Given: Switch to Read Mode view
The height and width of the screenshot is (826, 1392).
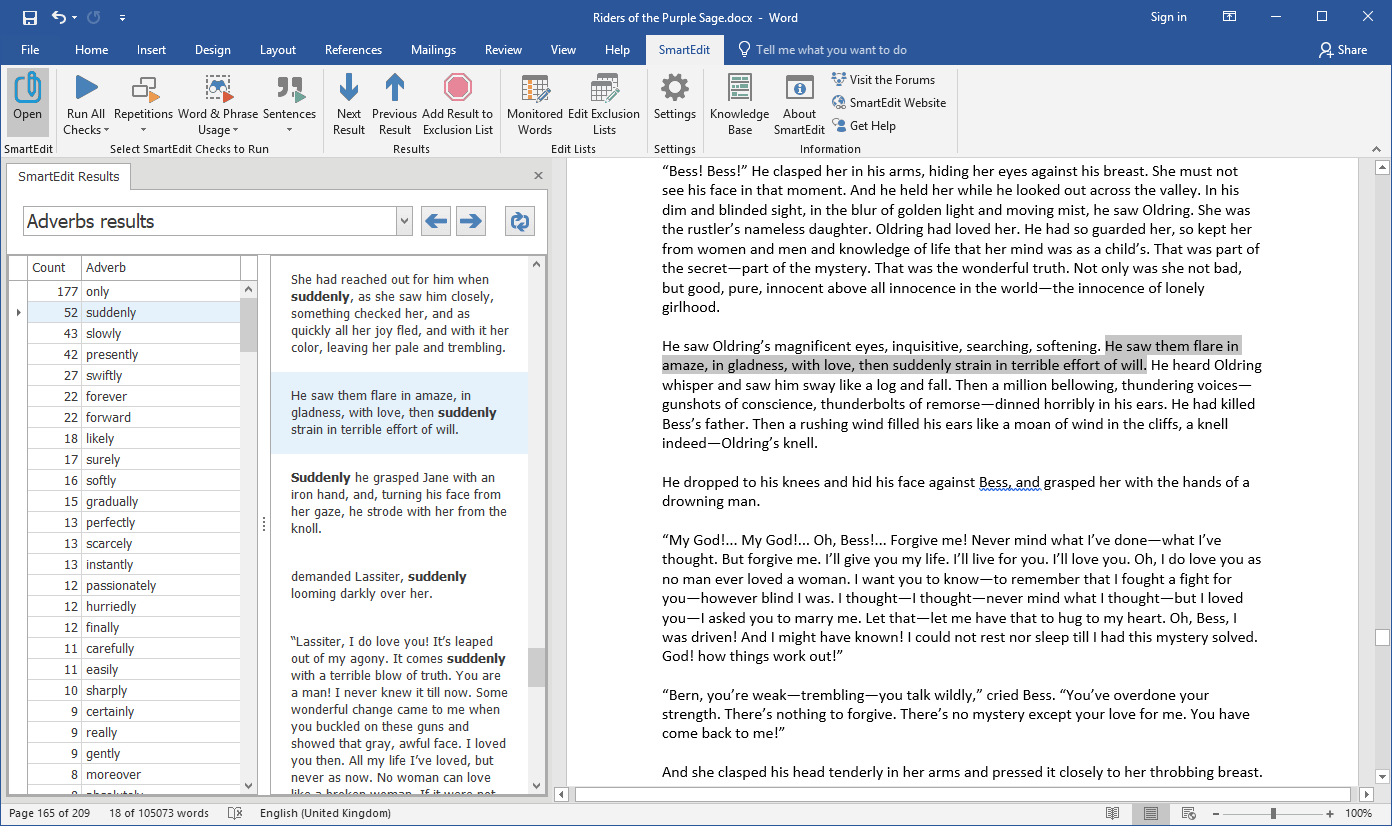Looking at the screenshot, I should point(1111,813).
